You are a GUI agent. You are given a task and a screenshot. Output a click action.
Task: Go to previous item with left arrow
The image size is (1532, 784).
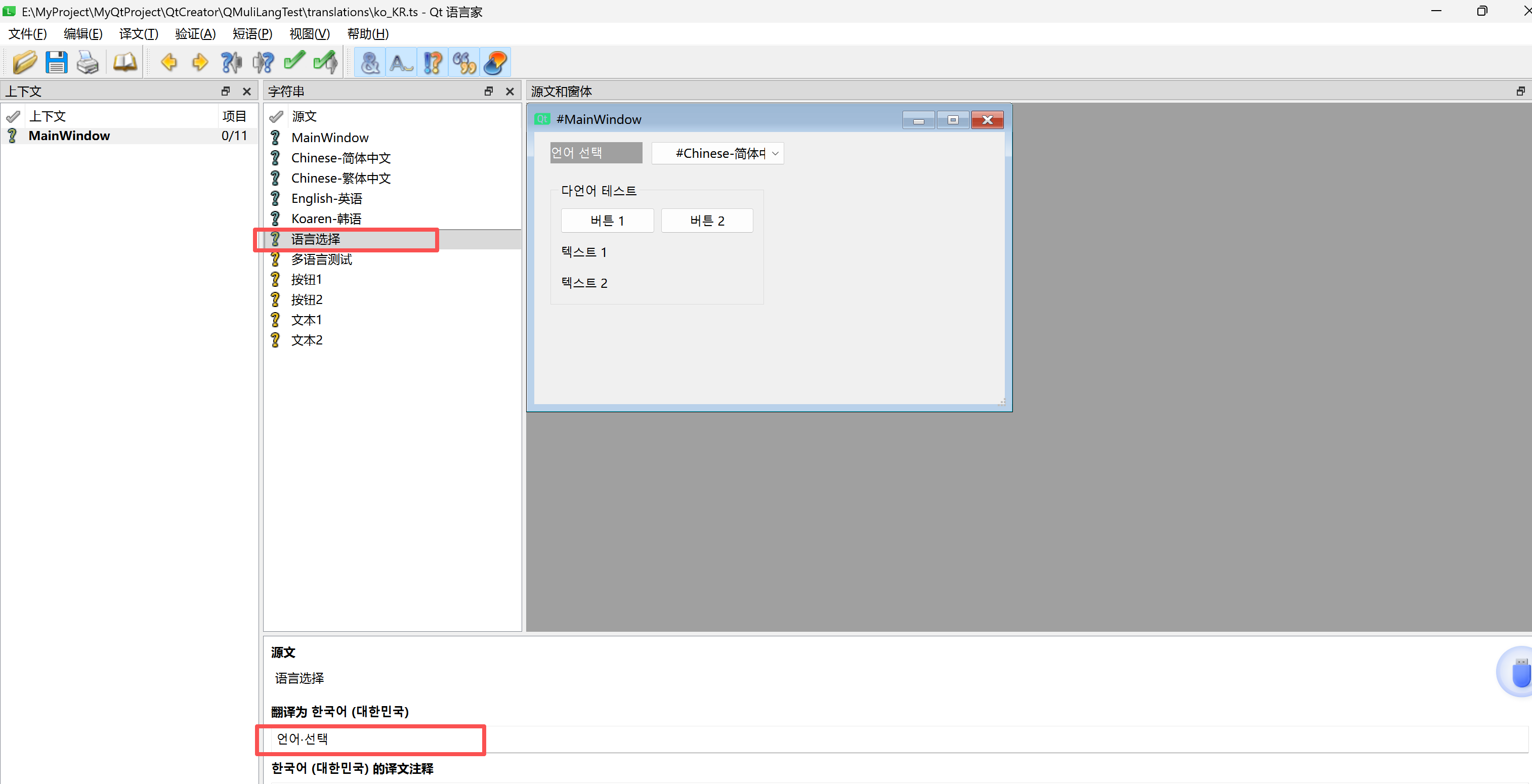pos(169,62)
